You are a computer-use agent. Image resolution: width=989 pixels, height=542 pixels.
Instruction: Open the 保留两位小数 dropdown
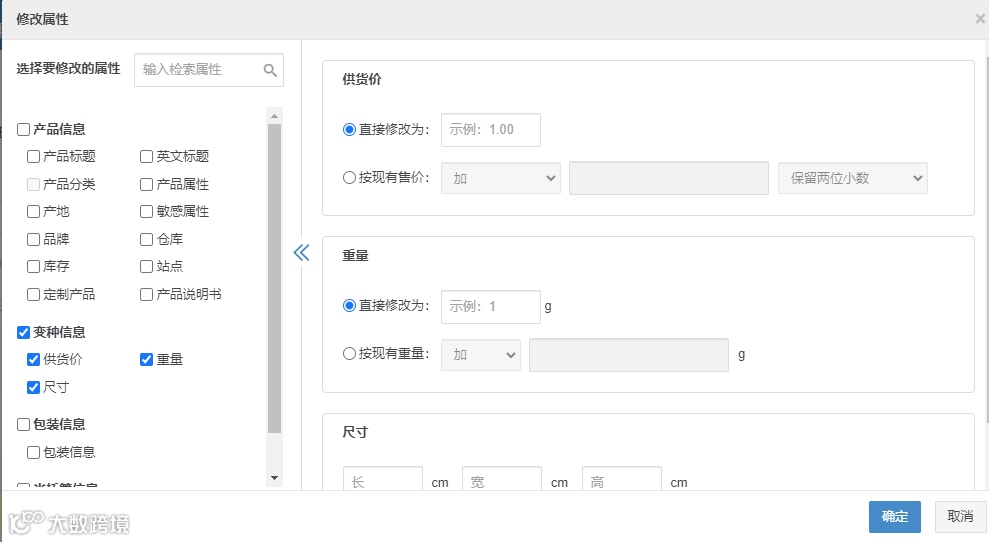coord(853,178)
